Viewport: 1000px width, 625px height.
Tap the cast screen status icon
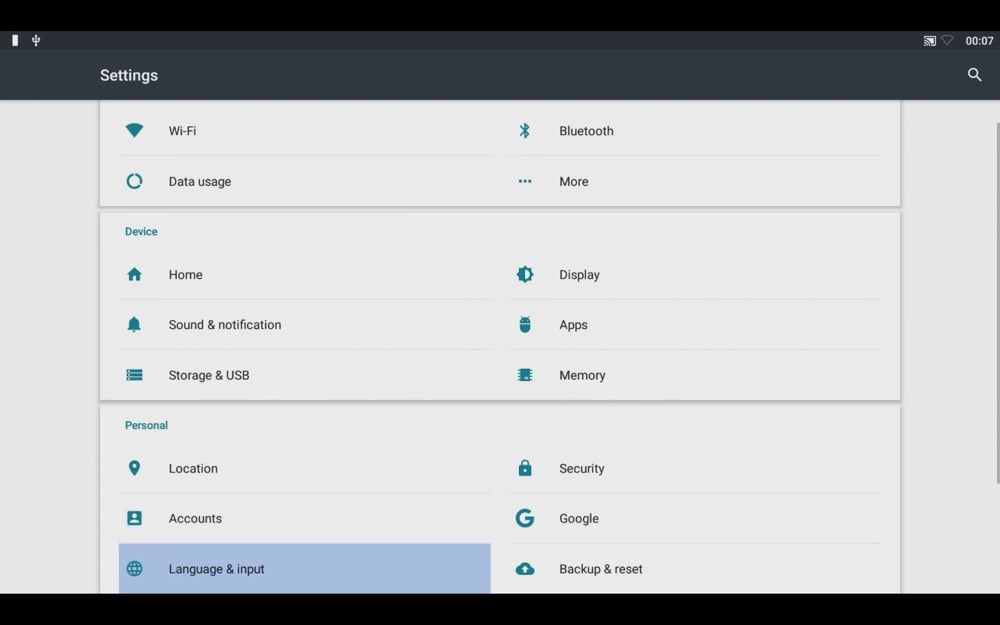point(929,41)
